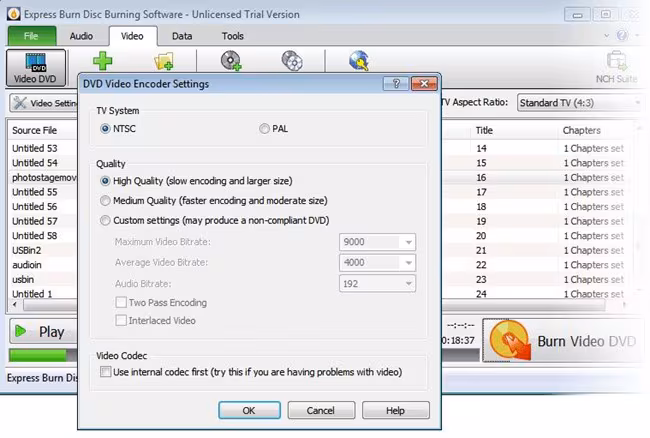Select the Untitled 55 row
Image resolution: width=650 pixels, height=438 pixels.
tap(35, 192)
